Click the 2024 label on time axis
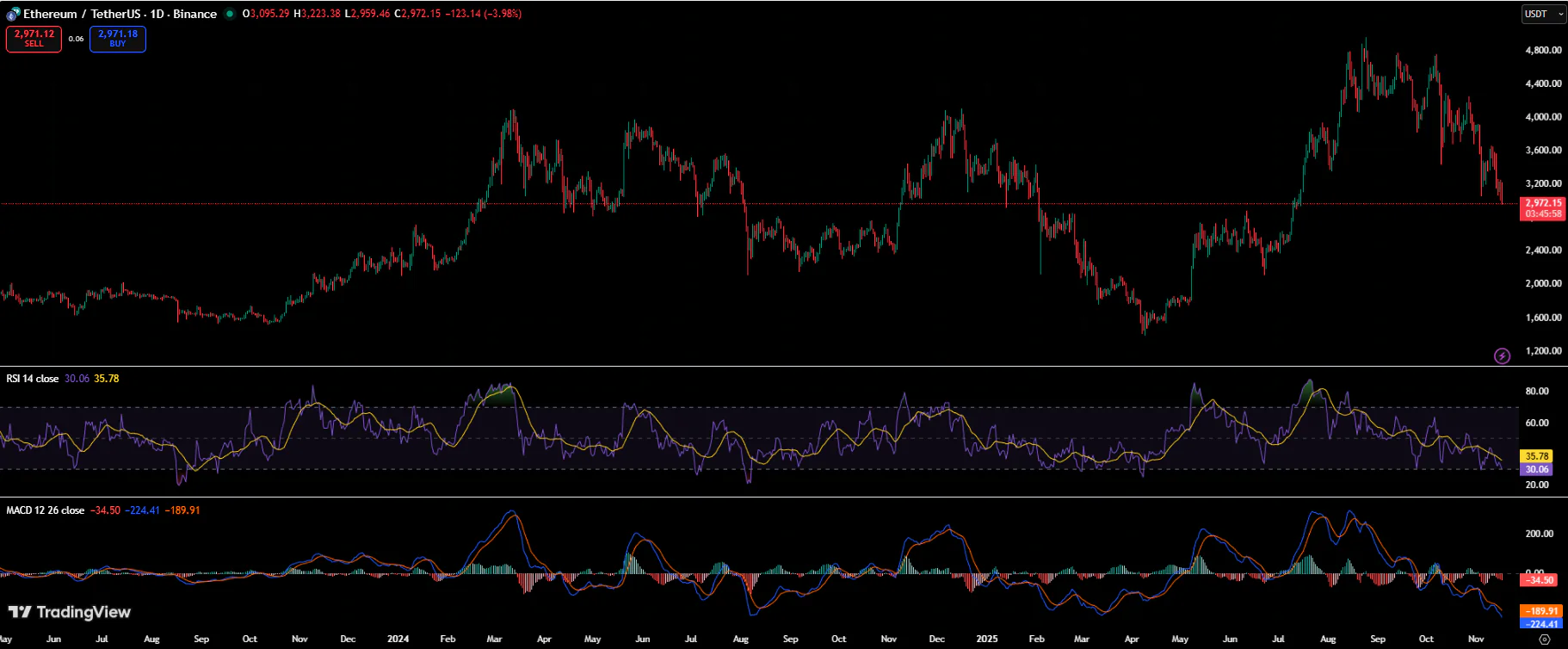This screenshot has width=1568, height=649. [x=398, y=639]
